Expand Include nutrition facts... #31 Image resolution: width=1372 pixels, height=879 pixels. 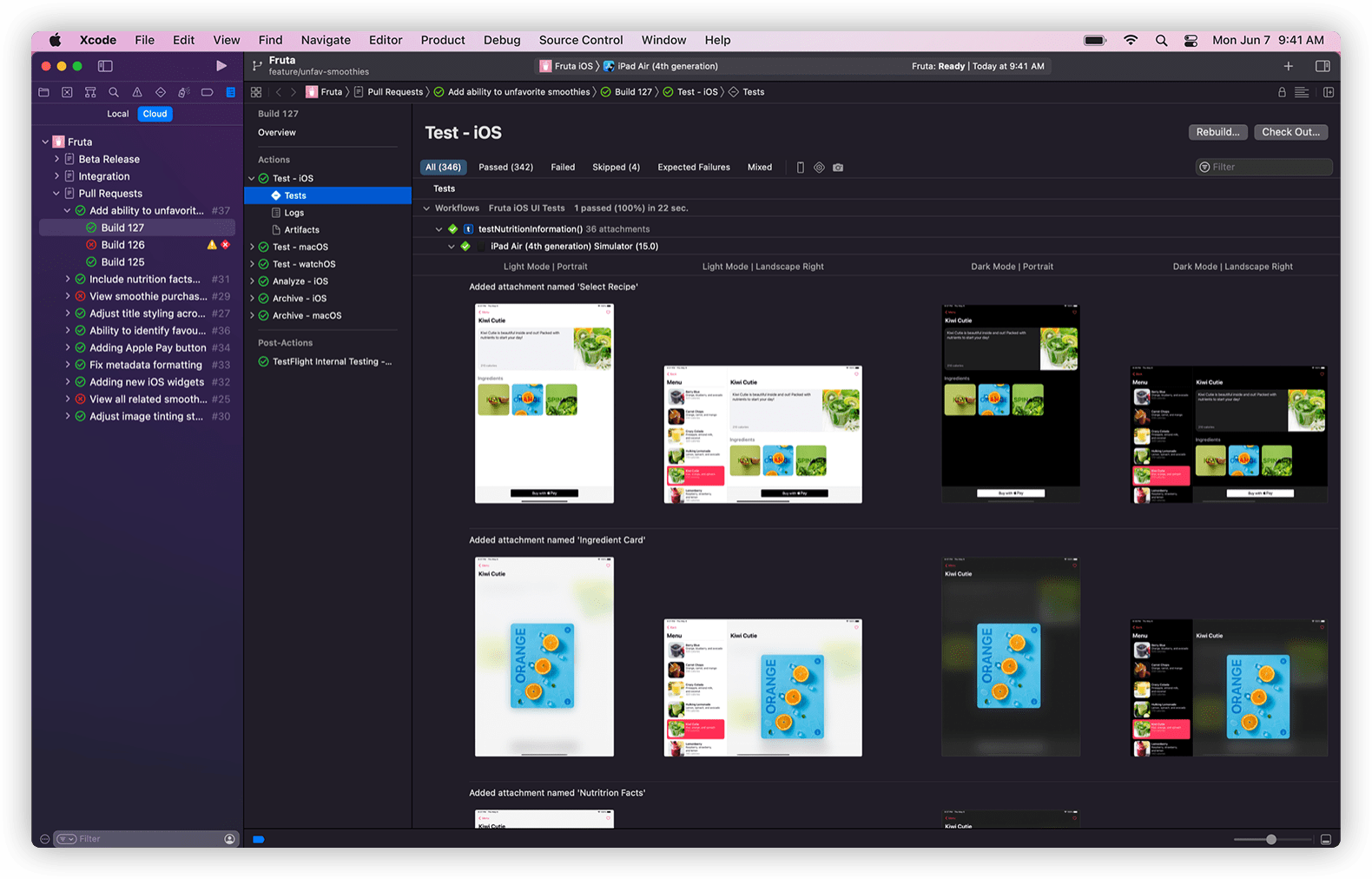68,279
